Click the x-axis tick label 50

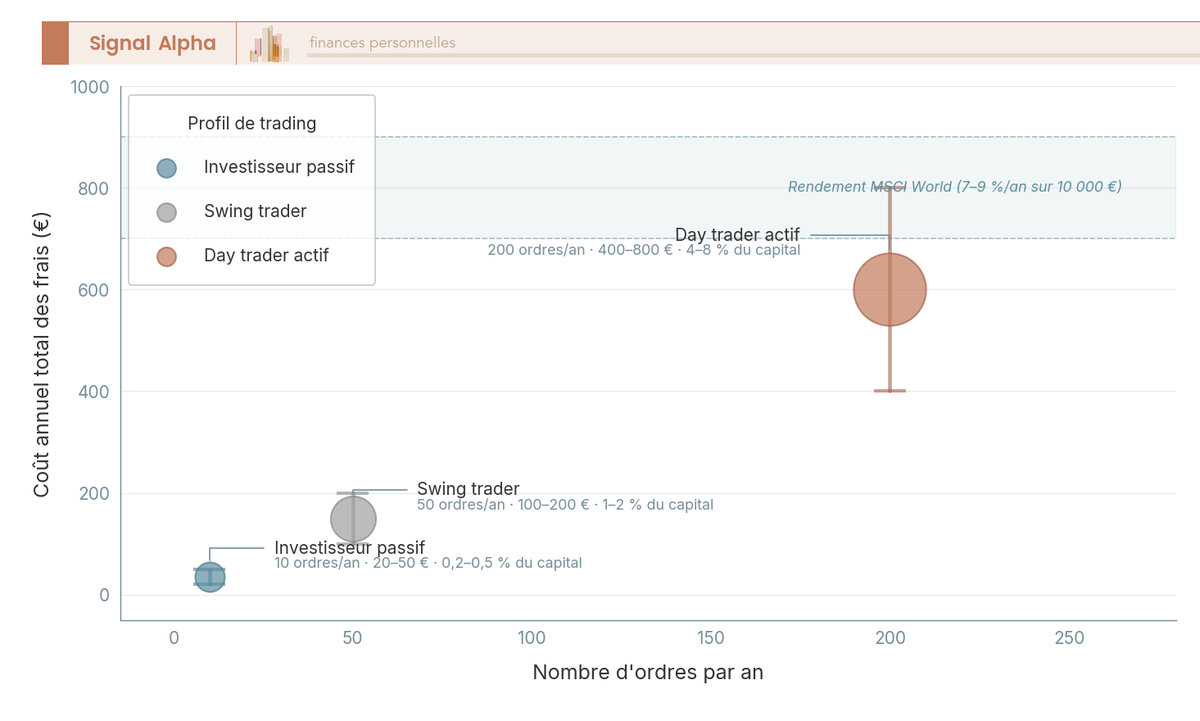tap(353, 638)
